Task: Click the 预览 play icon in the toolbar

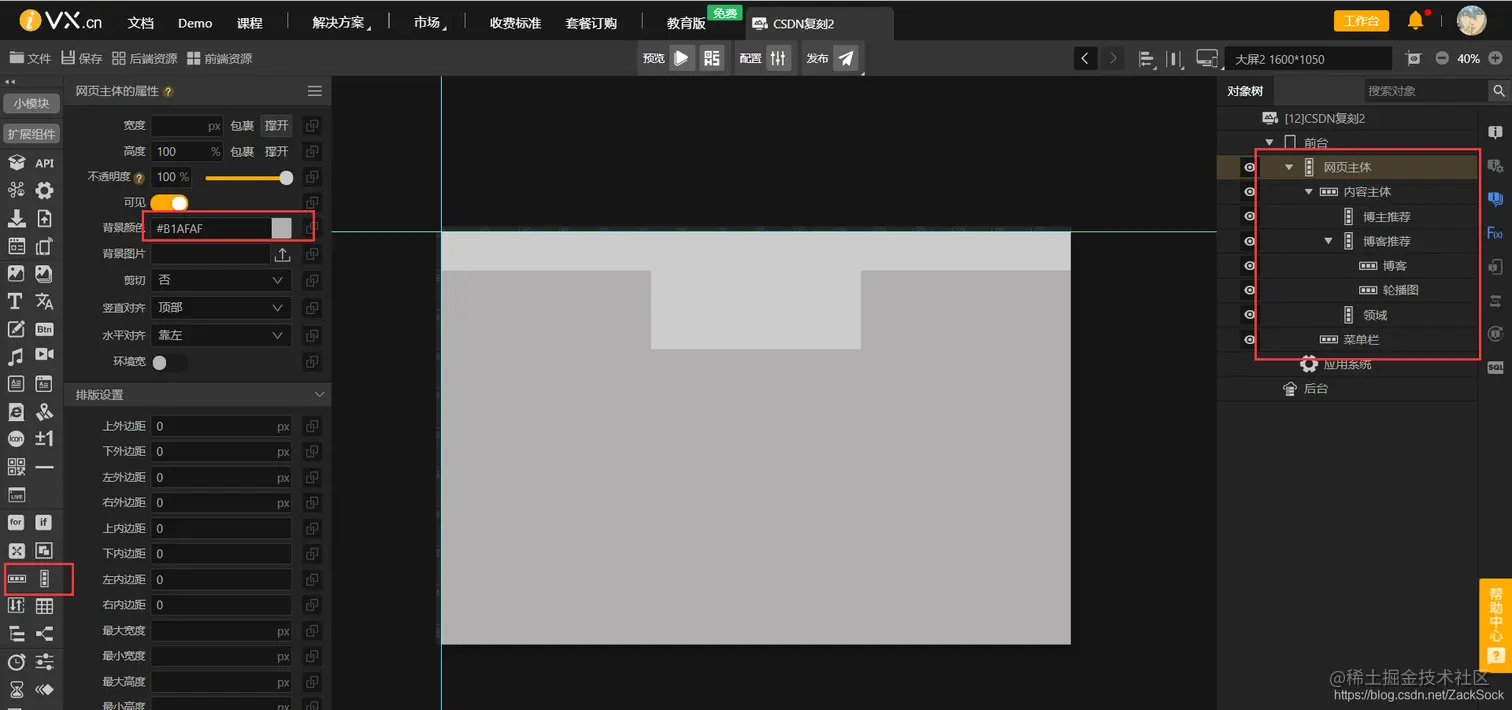Action: coord(682,57)
